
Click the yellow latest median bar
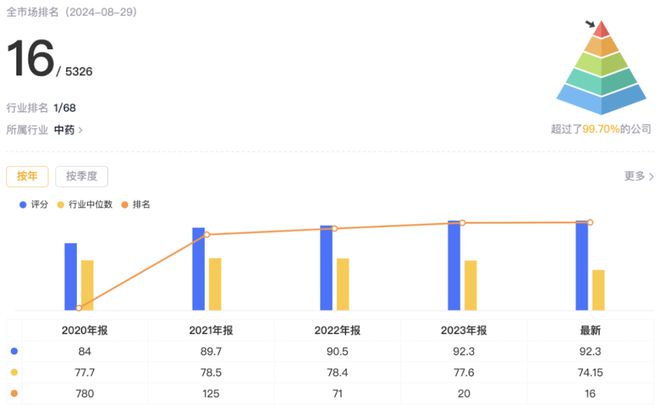coord(599,290)
